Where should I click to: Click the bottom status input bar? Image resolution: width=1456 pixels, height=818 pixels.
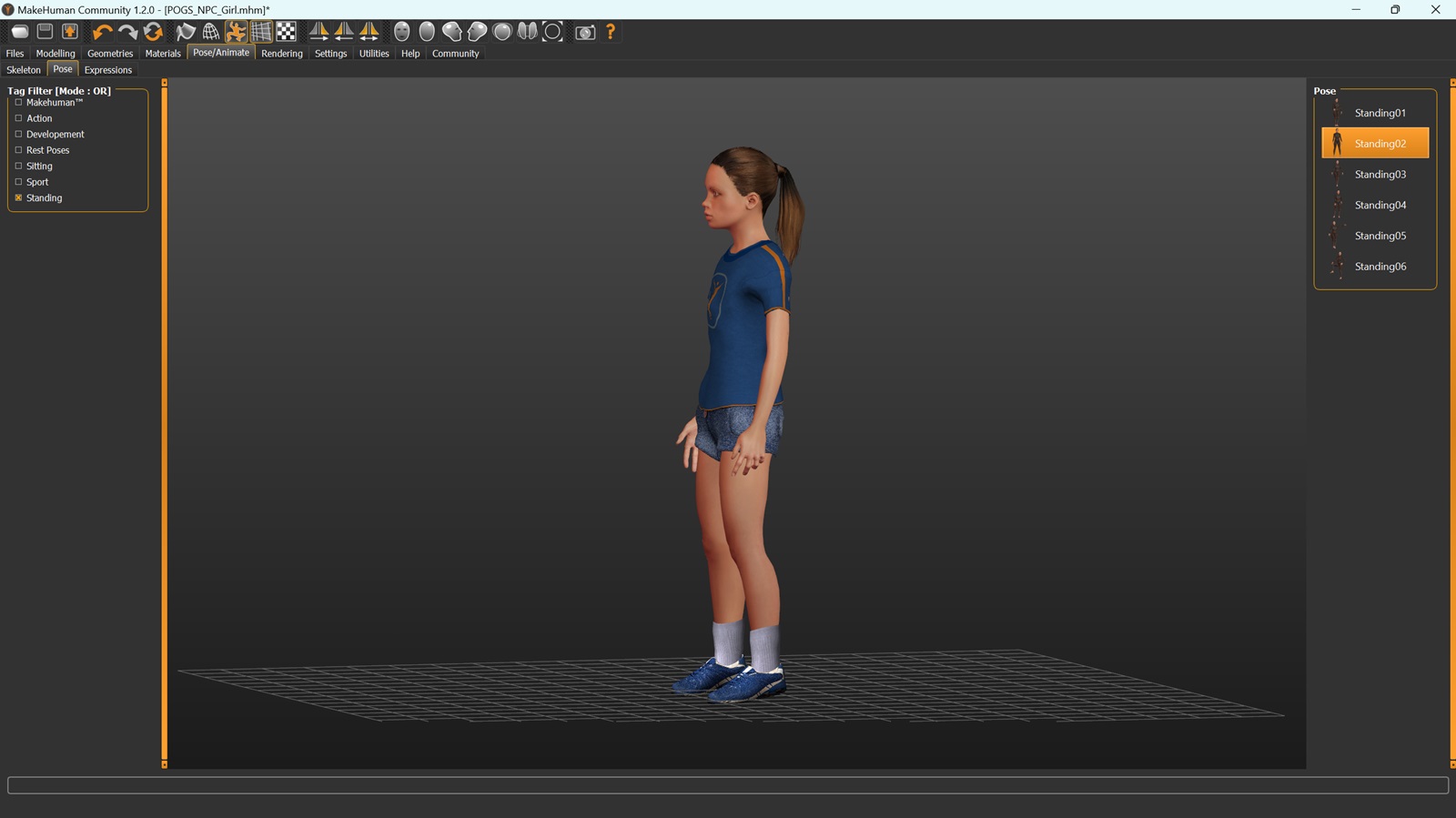728,785
